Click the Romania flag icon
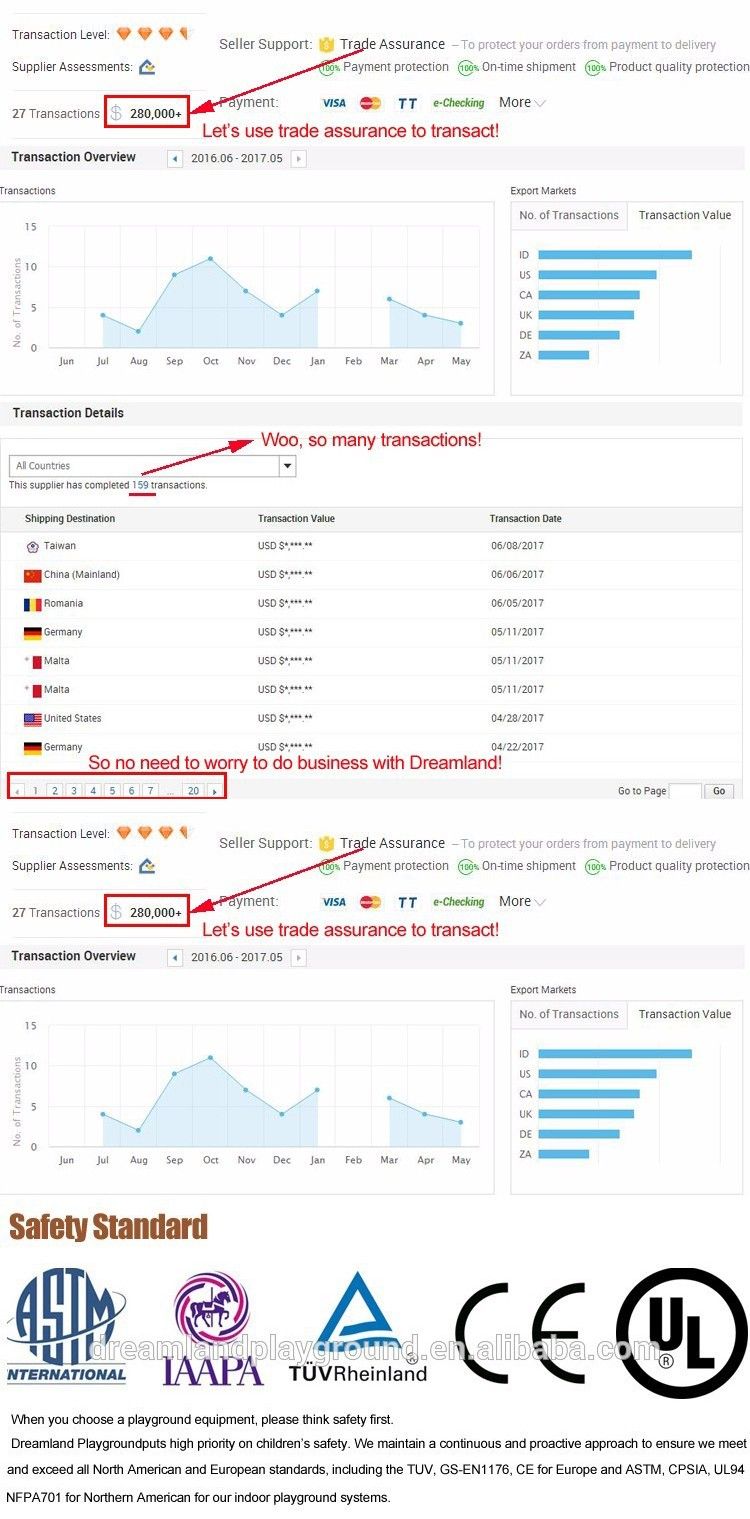The width and height of the screenshot is (750, 1519). pyautogui.click(x=32, y=604)
